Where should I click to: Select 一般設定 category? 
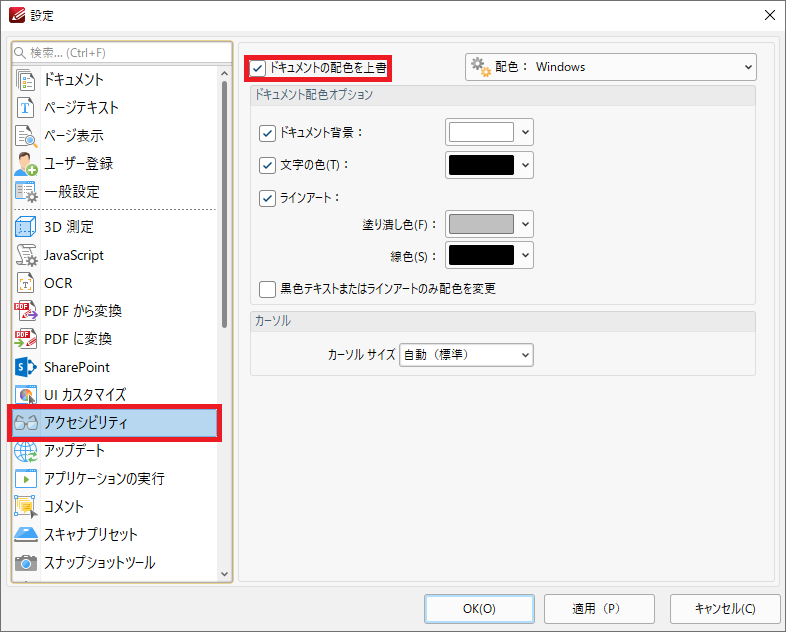(115, 192)
